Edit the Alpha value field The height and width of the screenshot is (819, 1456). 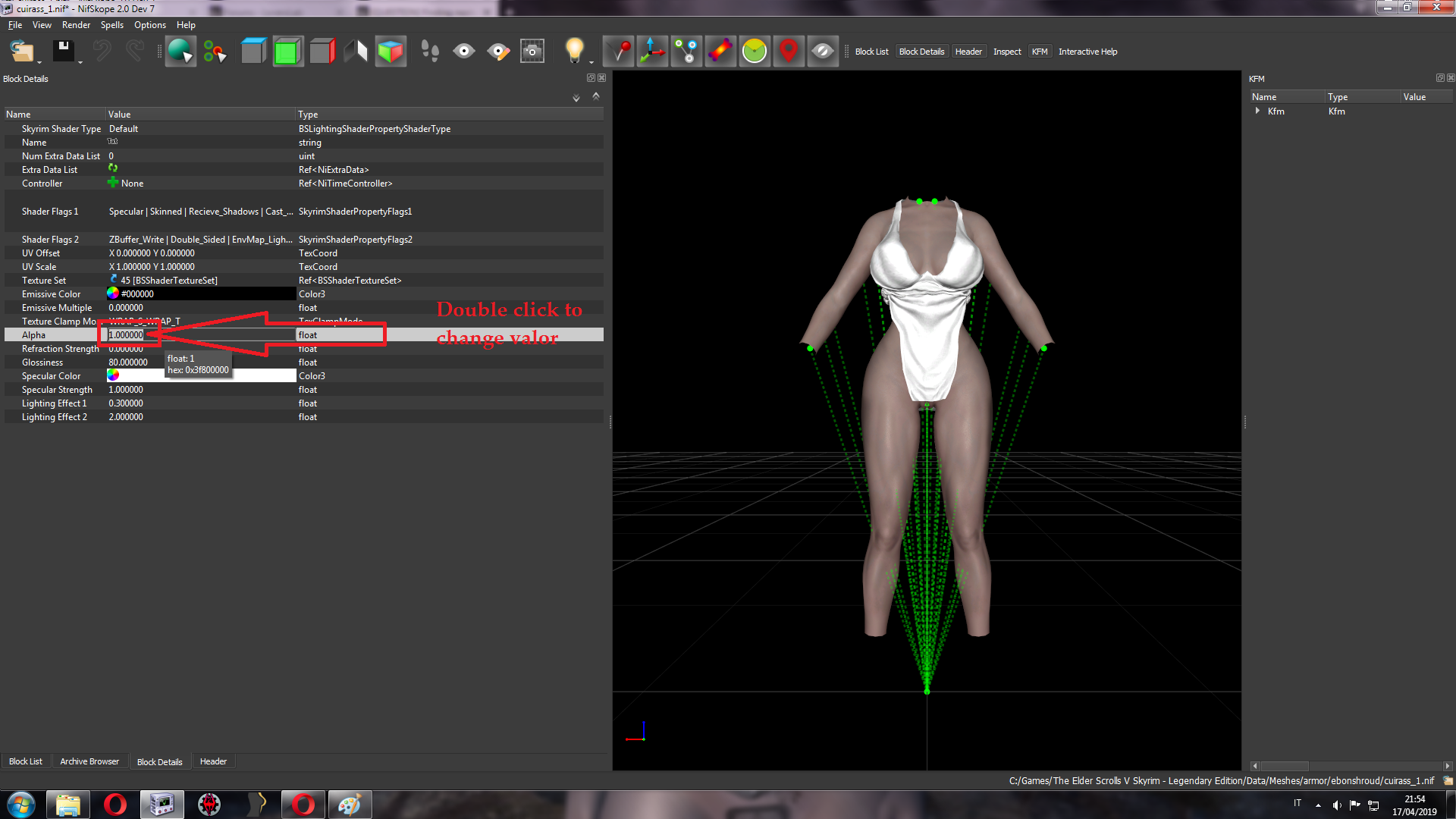(x=201, y=334)
